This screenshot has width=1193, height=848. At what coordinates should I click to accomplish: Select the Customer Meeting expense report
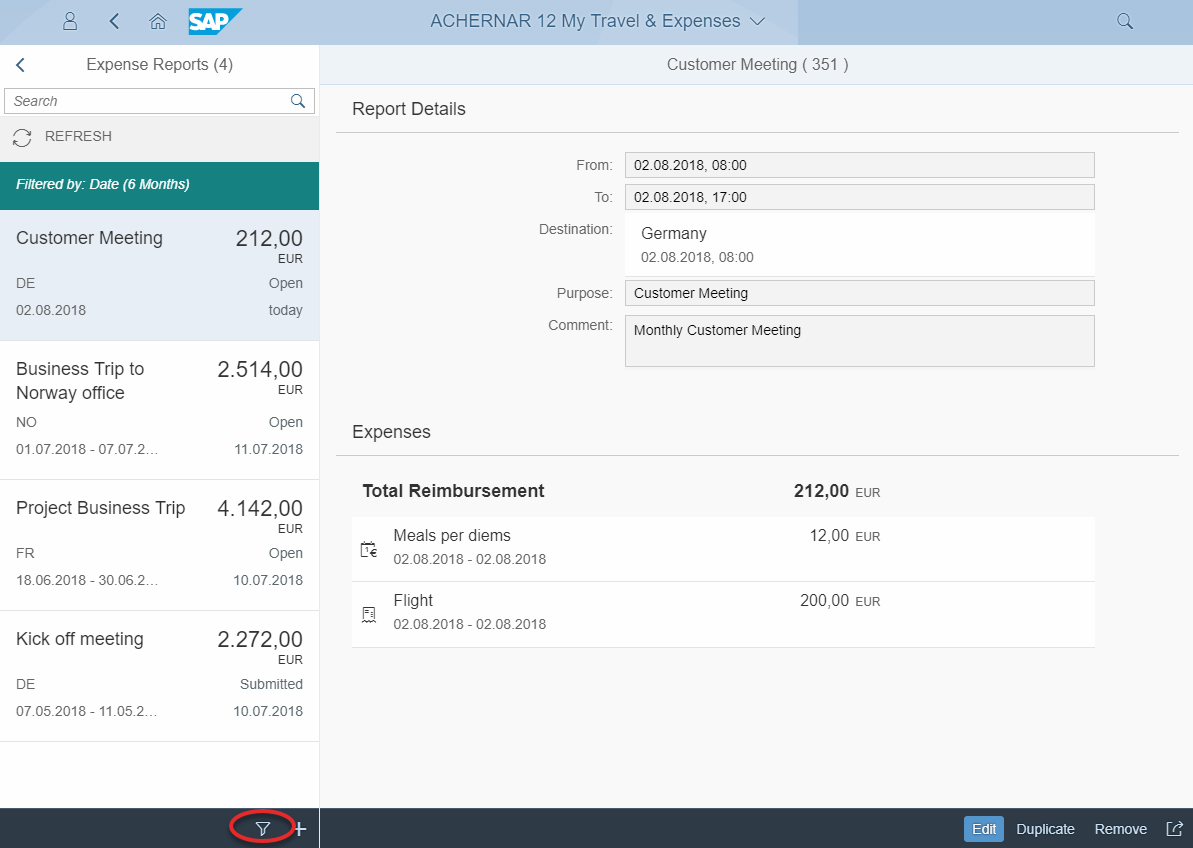pyautogui.click(x=159, y=275)
